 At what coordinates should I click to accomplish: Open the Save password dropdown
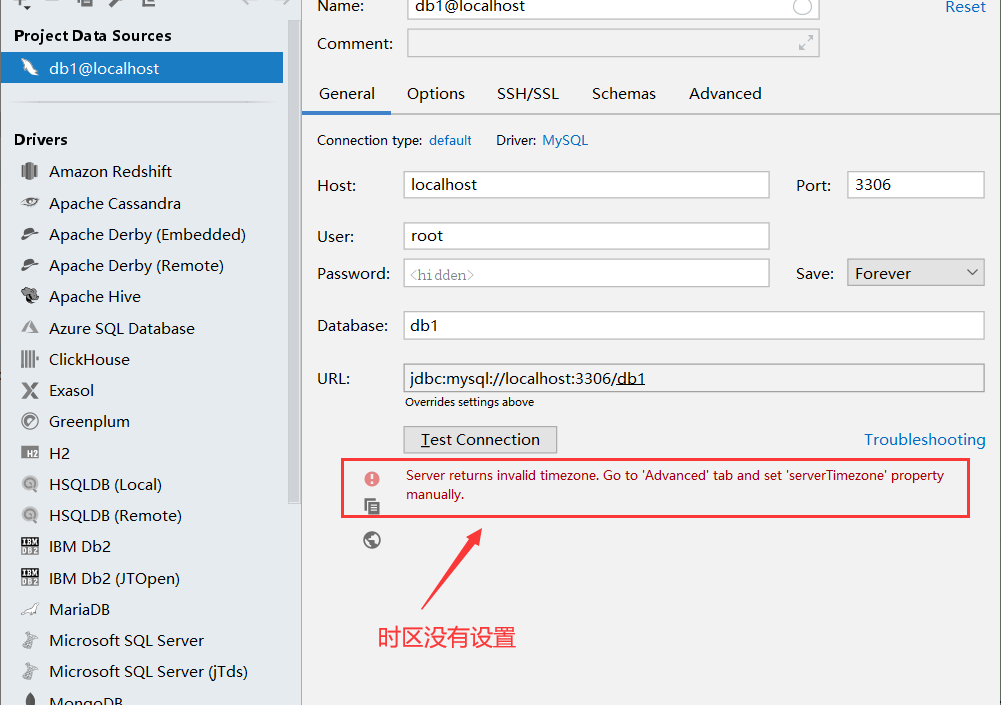point(915,273)
